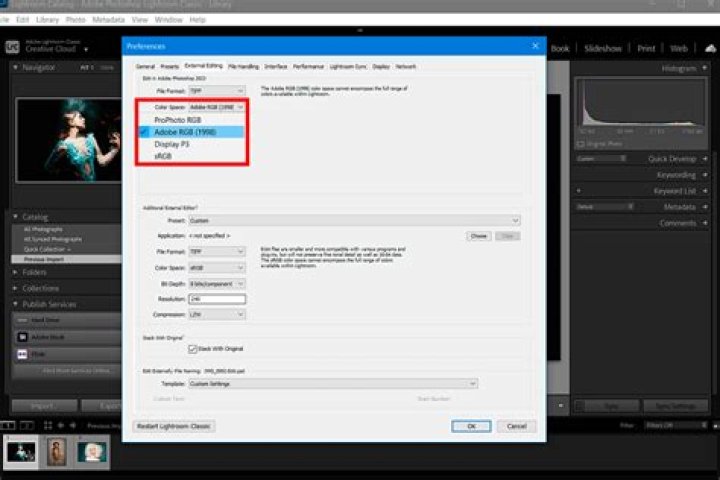Open the Compression dropdown

pos(216,315)
